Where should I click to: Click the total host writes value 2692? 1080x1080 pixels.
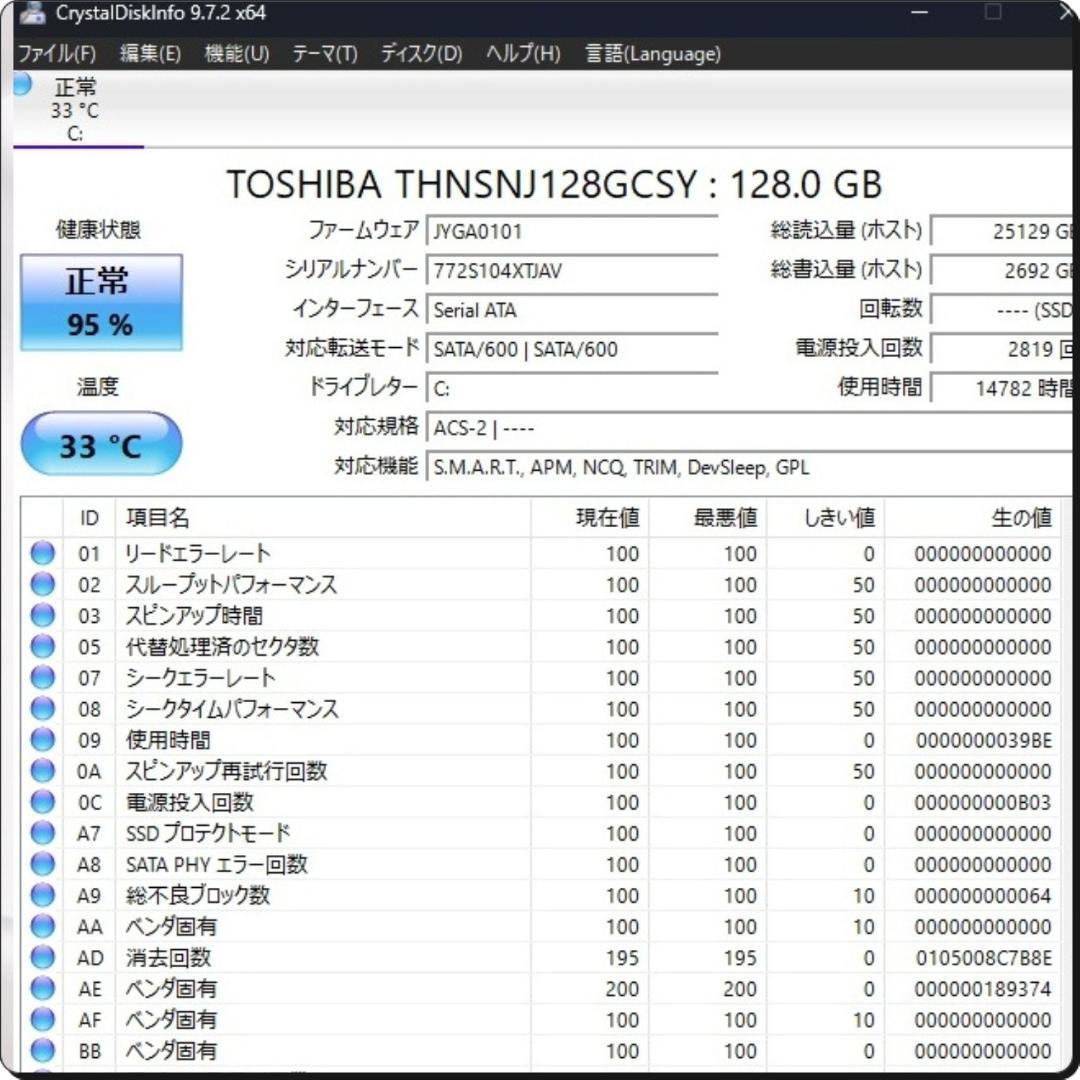click(1002, 270)
